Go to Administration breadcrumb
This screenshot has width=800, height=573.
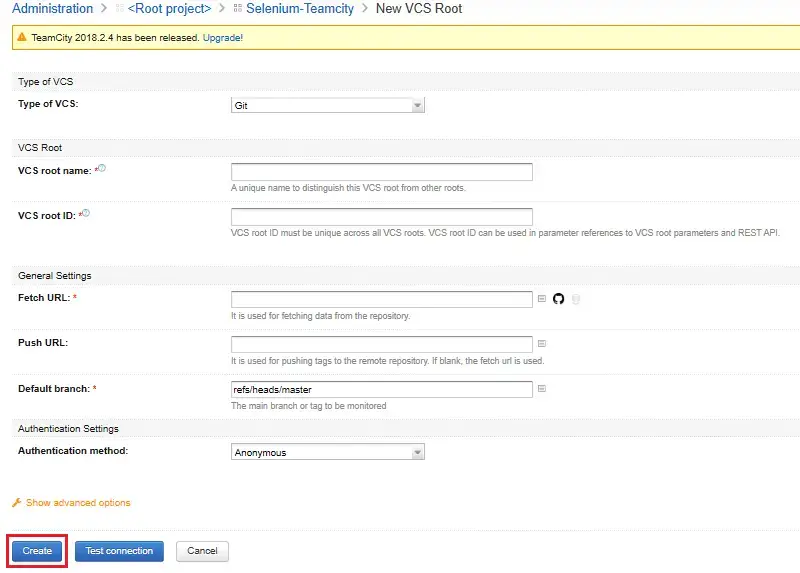[x=53, y=9]
